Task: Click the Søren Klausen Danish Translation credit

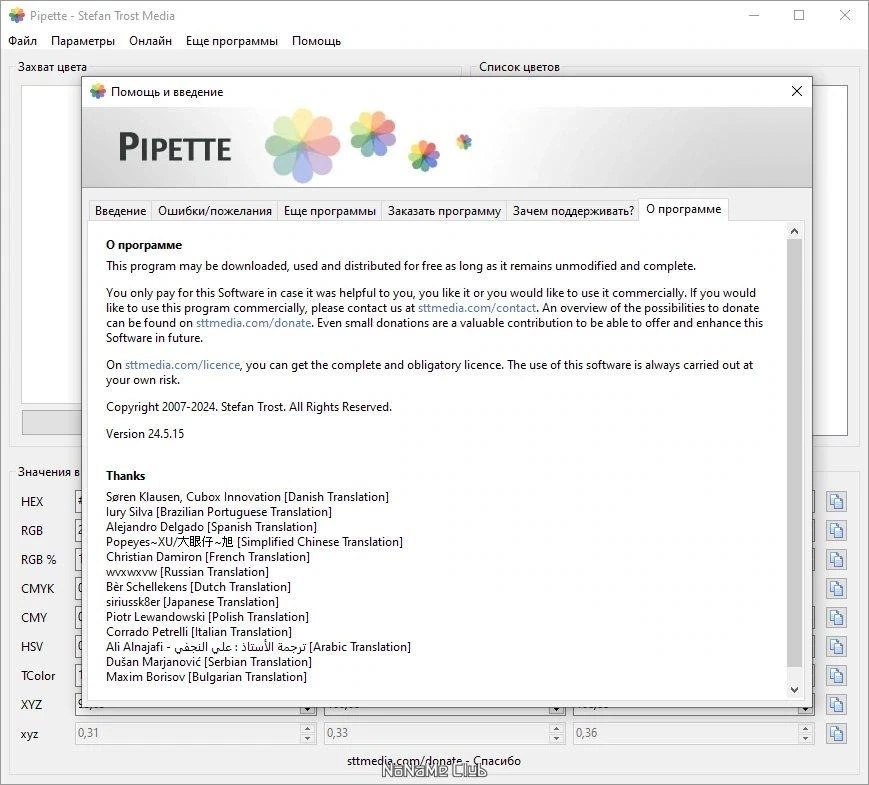Action: 247,497
